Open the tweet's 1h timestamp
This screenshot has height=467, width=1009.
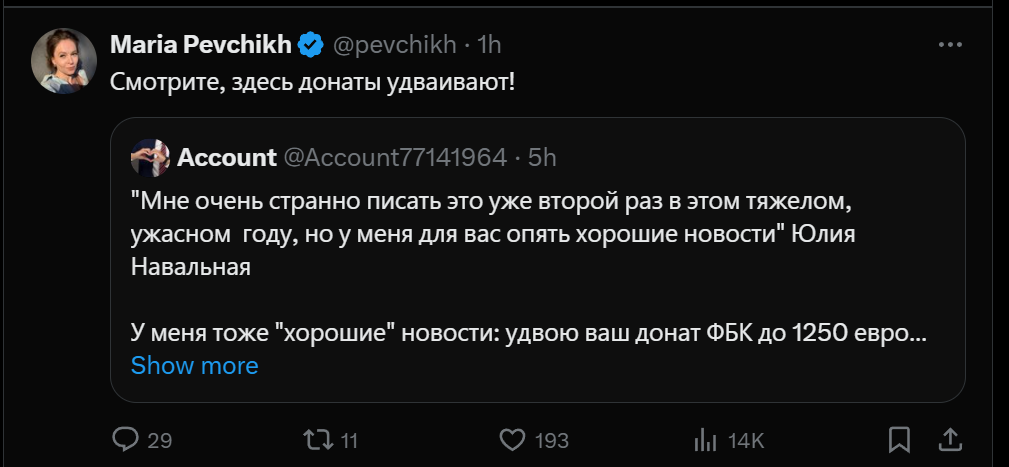489,45
